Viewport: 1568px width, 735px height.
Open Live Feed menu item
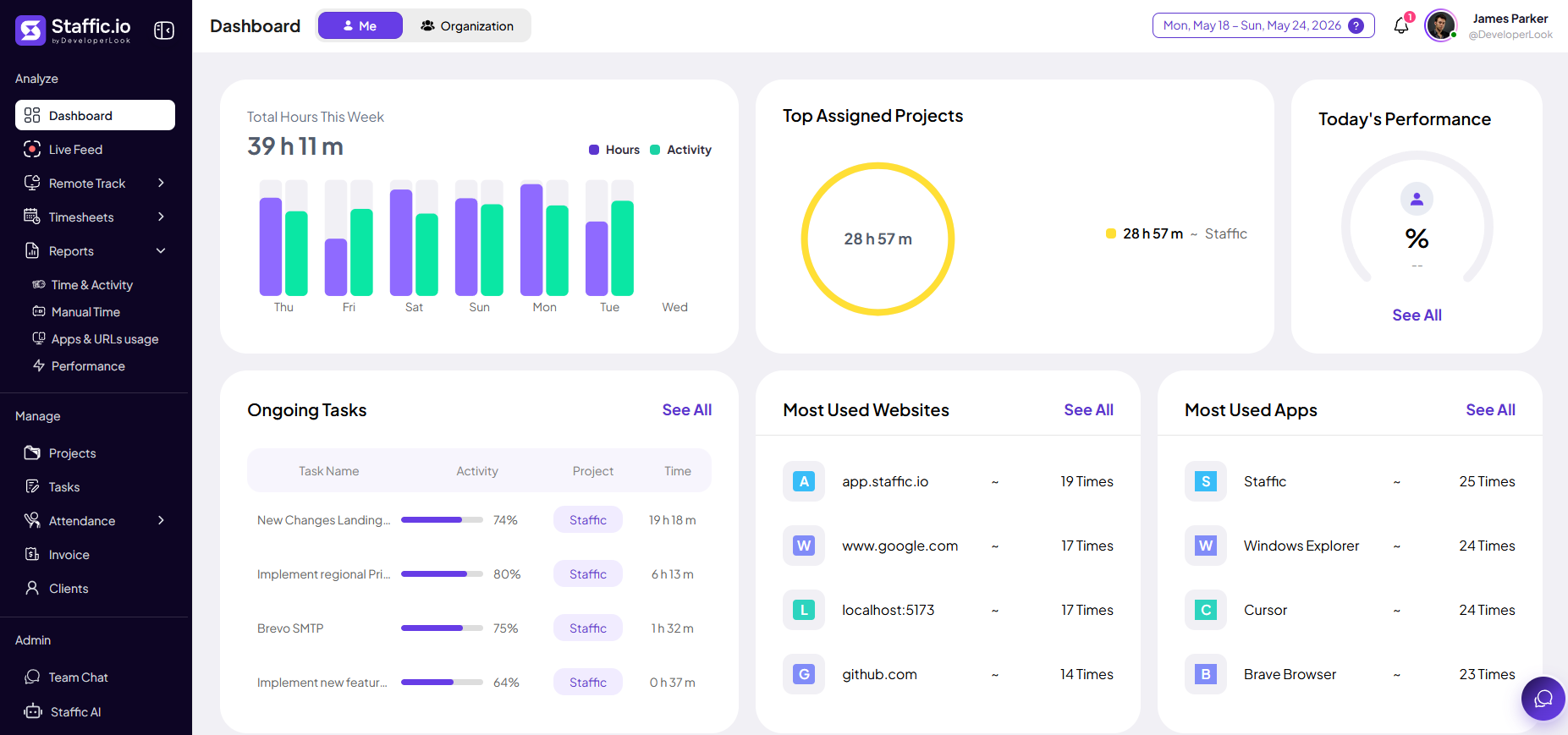coord(95,149)
